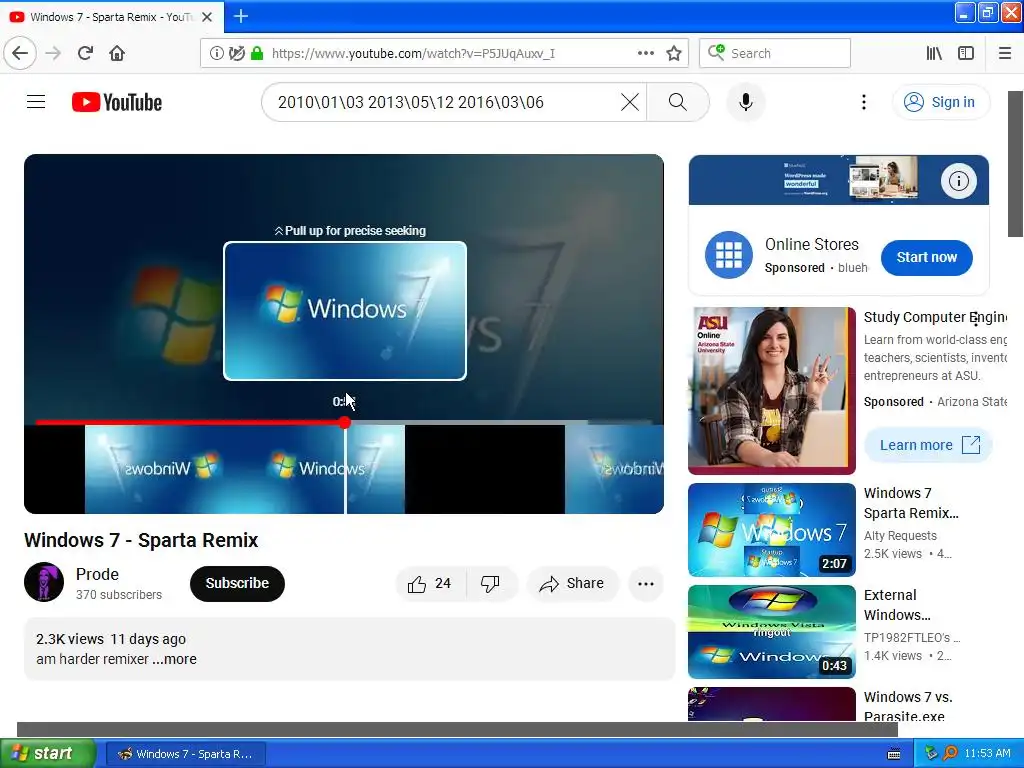Screen dimensions: 1024x768
Task: Click the Online Stores grid icon
Action: (x=728, y=255)
